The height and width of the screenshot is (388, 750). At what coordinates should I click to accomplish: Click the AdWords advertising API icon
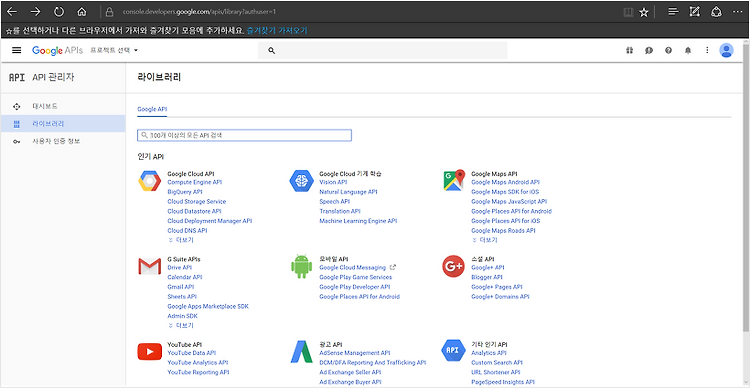coord(301,352)
